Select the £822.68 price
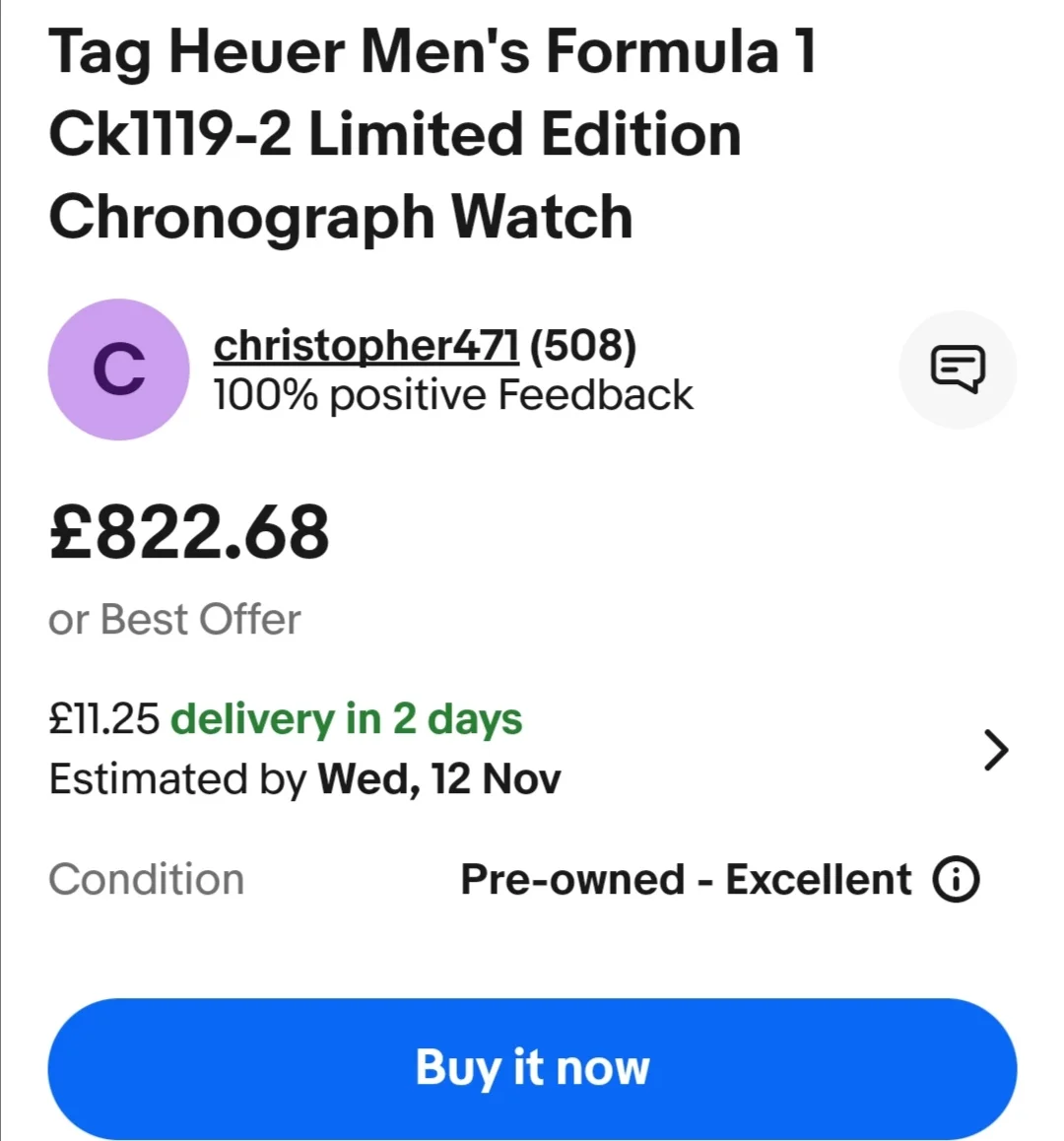 coord(189,532)
